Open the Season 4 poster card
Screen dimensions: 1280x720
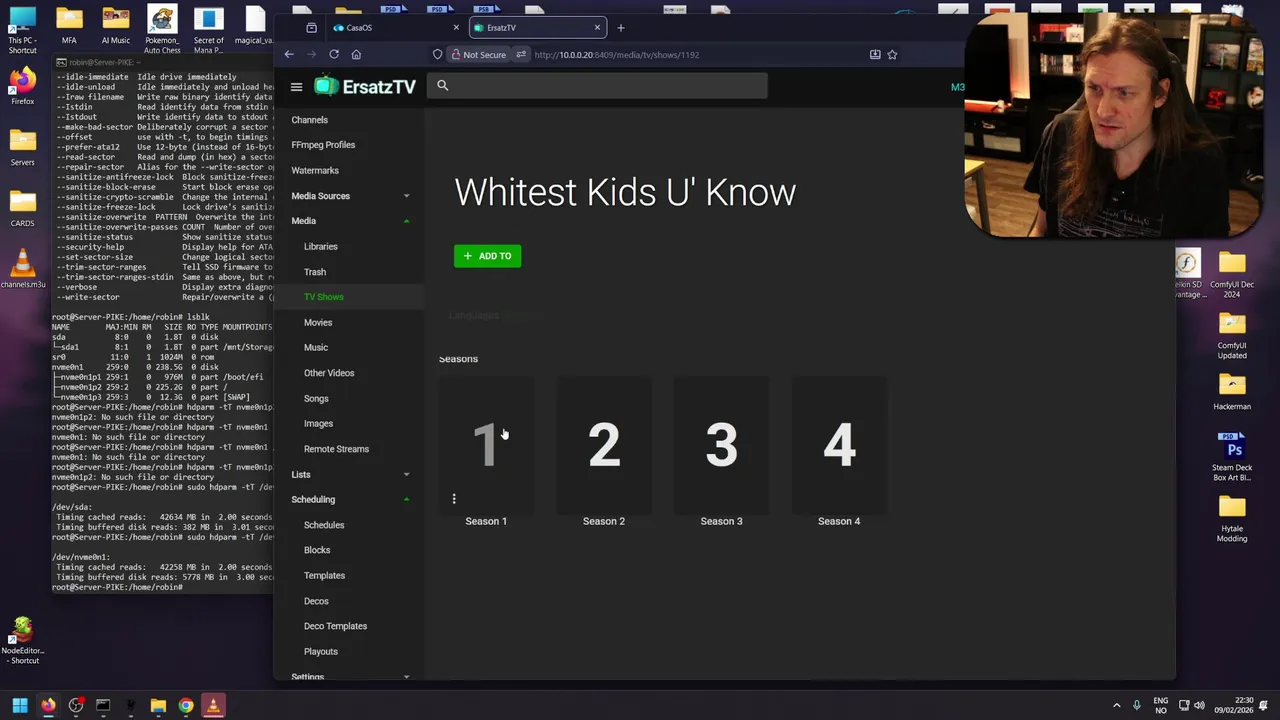click(839, 444)
